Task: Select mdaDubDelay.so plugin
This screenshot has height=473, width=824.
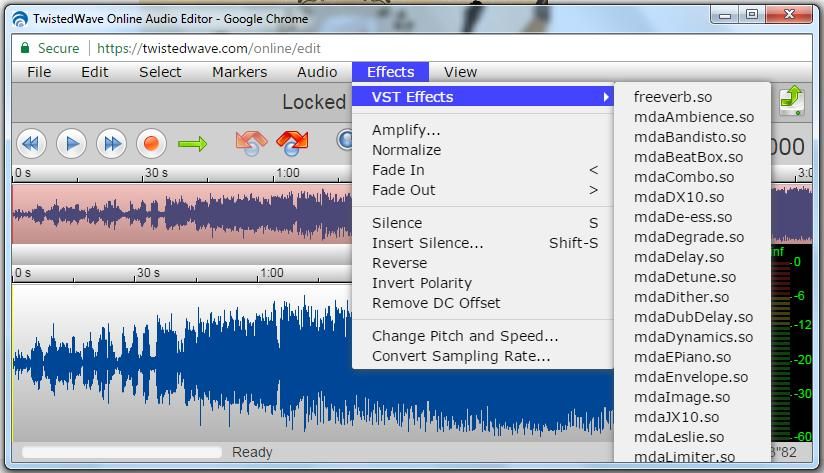Action: (x=692, y=316)
